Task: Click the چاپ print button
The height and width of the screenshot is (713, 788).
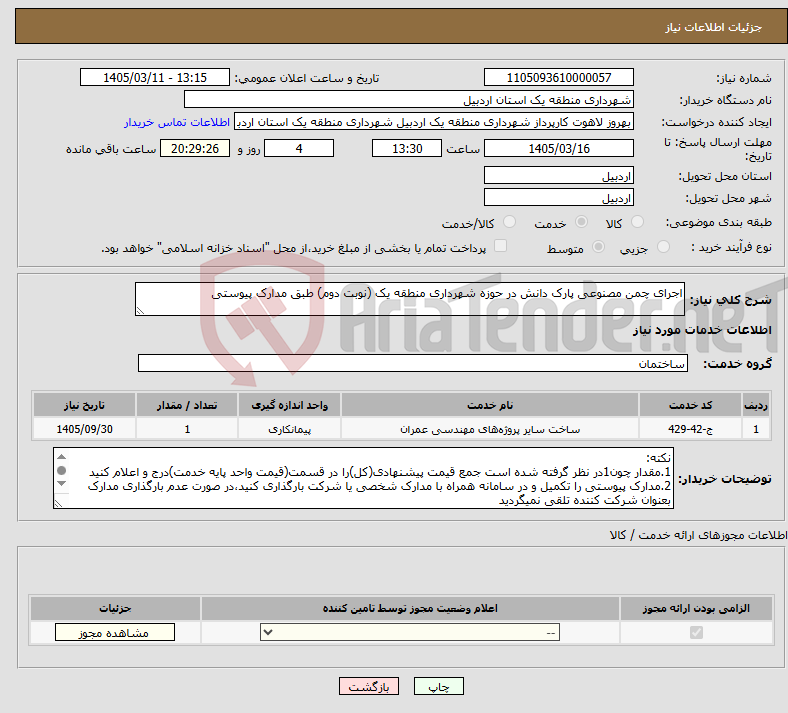Action: [x=439, y=686]
